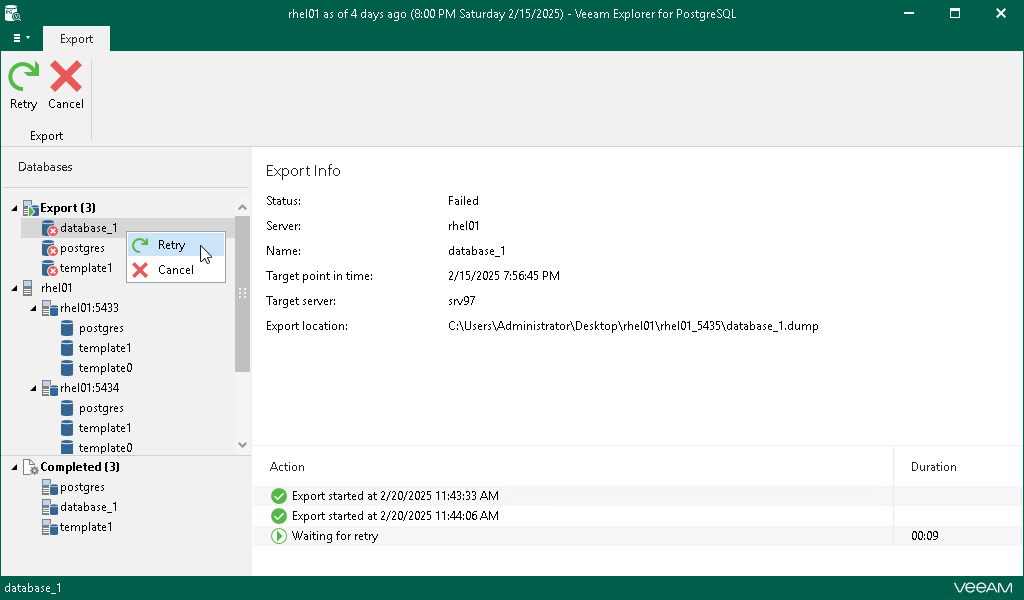Switch to the Export ribbon tab

pyautogui.click(x=76, y=39)
